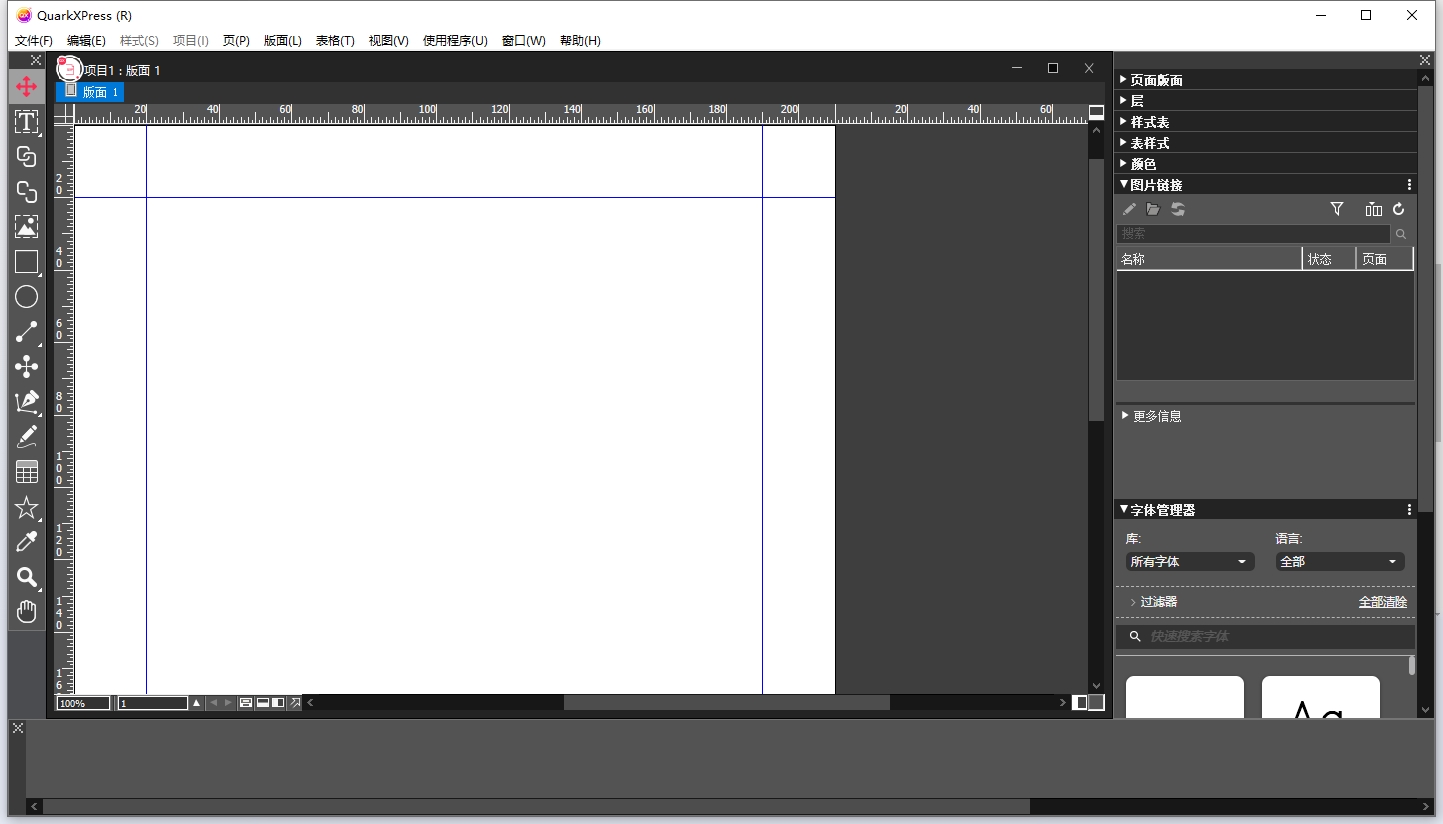Select the Picture Content tool
1443x824 pixels.
[x=27, y=227]
